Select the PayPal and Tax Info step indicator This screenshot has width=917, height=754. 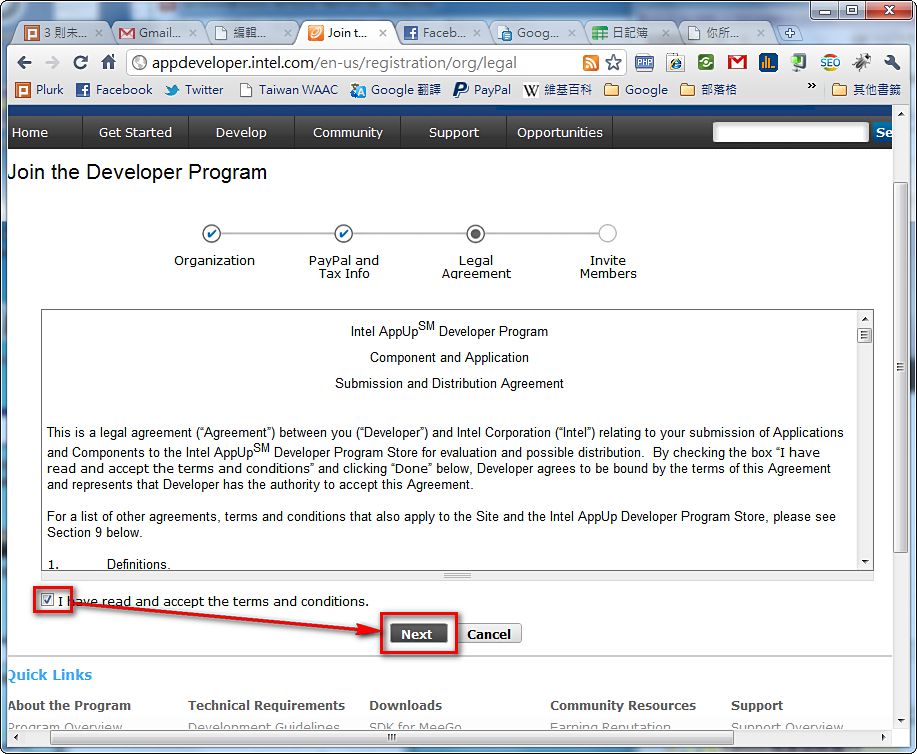[x=343, y=233]
